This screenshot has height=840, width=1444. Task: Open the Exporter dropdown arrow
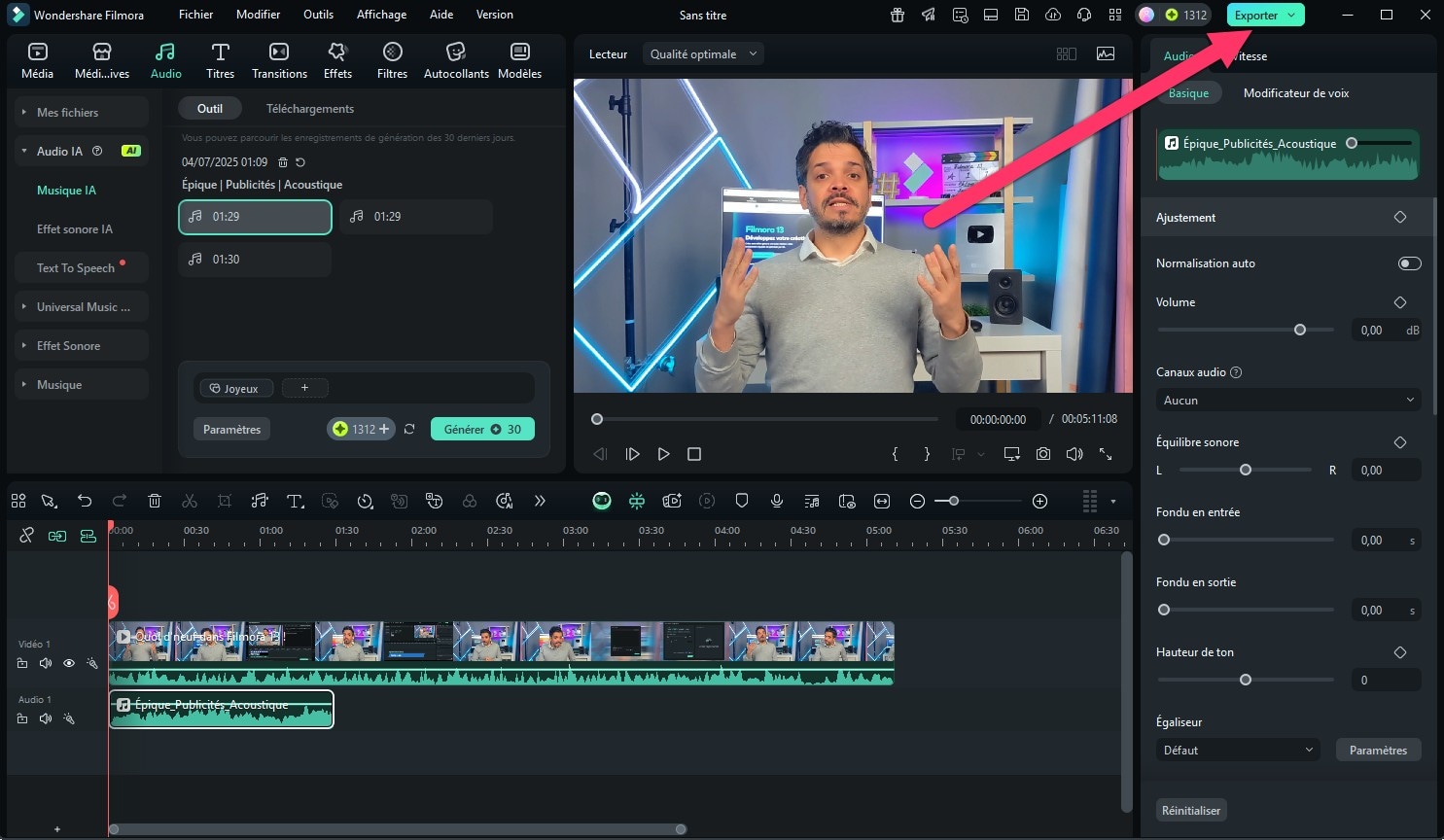click(x=1291, y=15)
